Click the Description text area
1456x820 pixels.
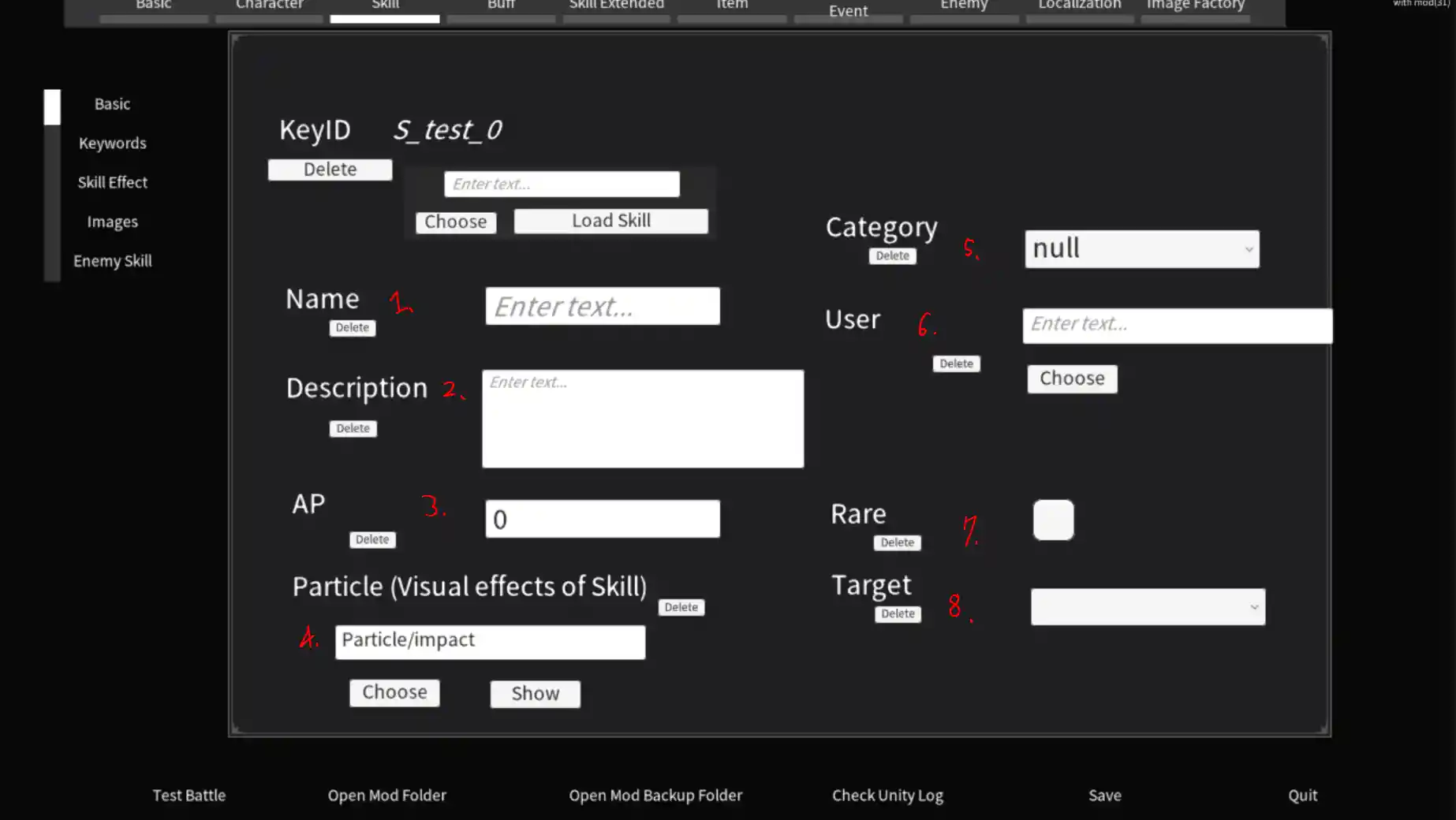pos(643,419)
